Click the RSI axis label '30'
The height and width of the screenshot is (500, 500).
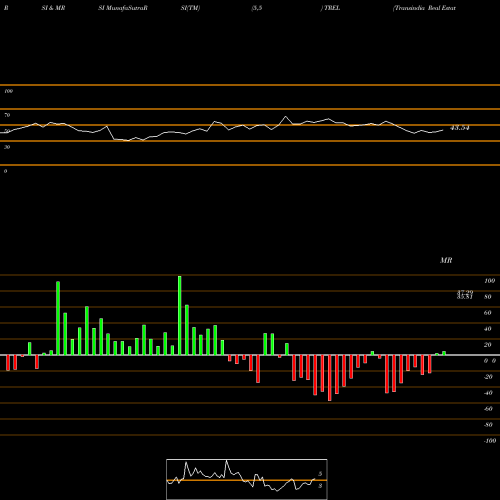(7, 147)
